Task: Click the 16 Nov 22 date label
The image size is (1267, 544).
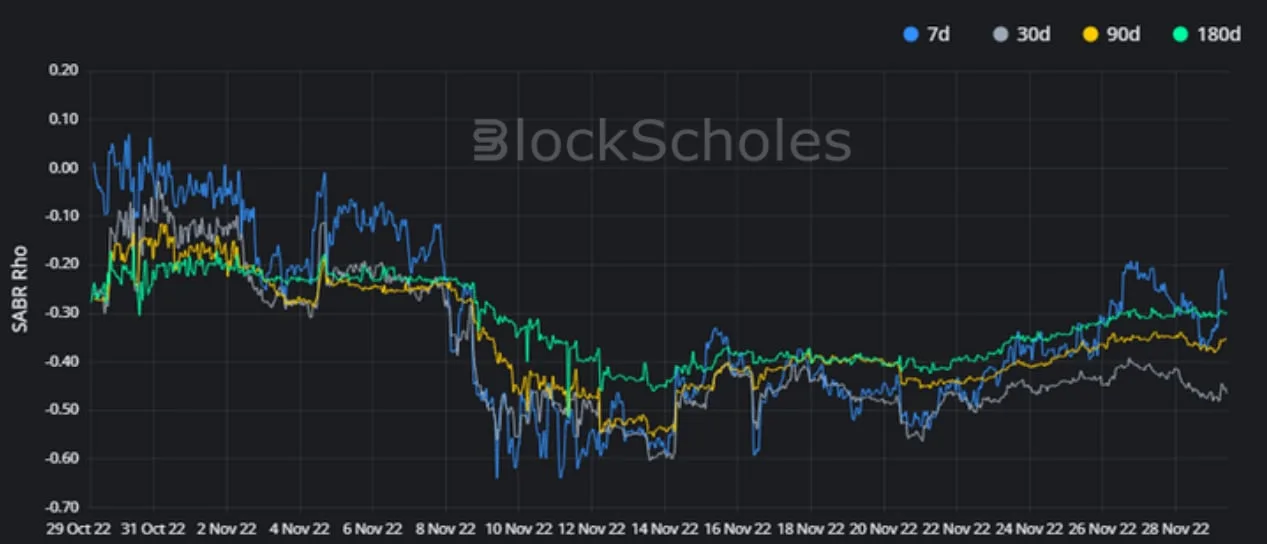Action: coord(737,527)
